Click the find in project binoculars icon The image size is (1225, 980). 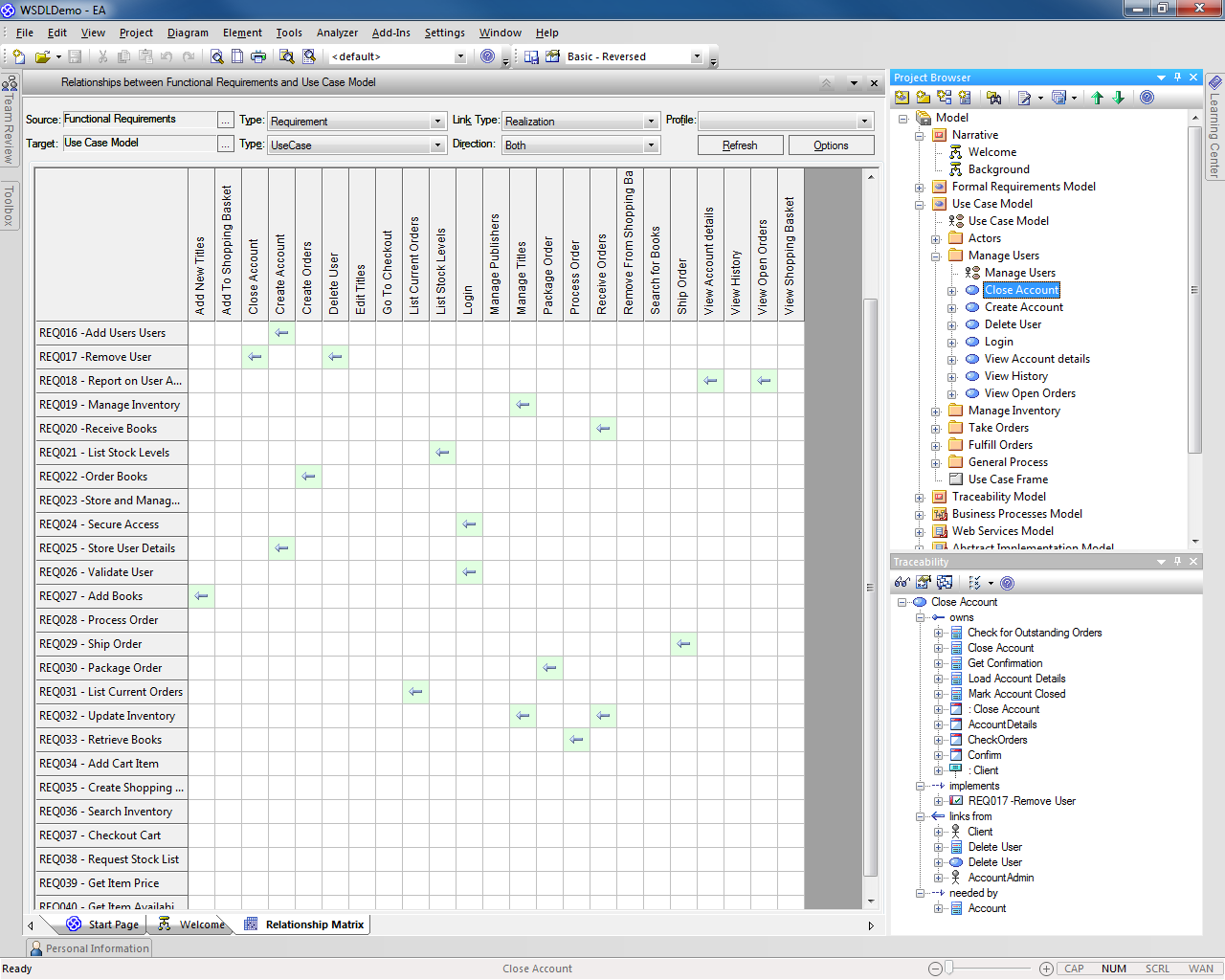pyautogui.click(x=994, y=98)
